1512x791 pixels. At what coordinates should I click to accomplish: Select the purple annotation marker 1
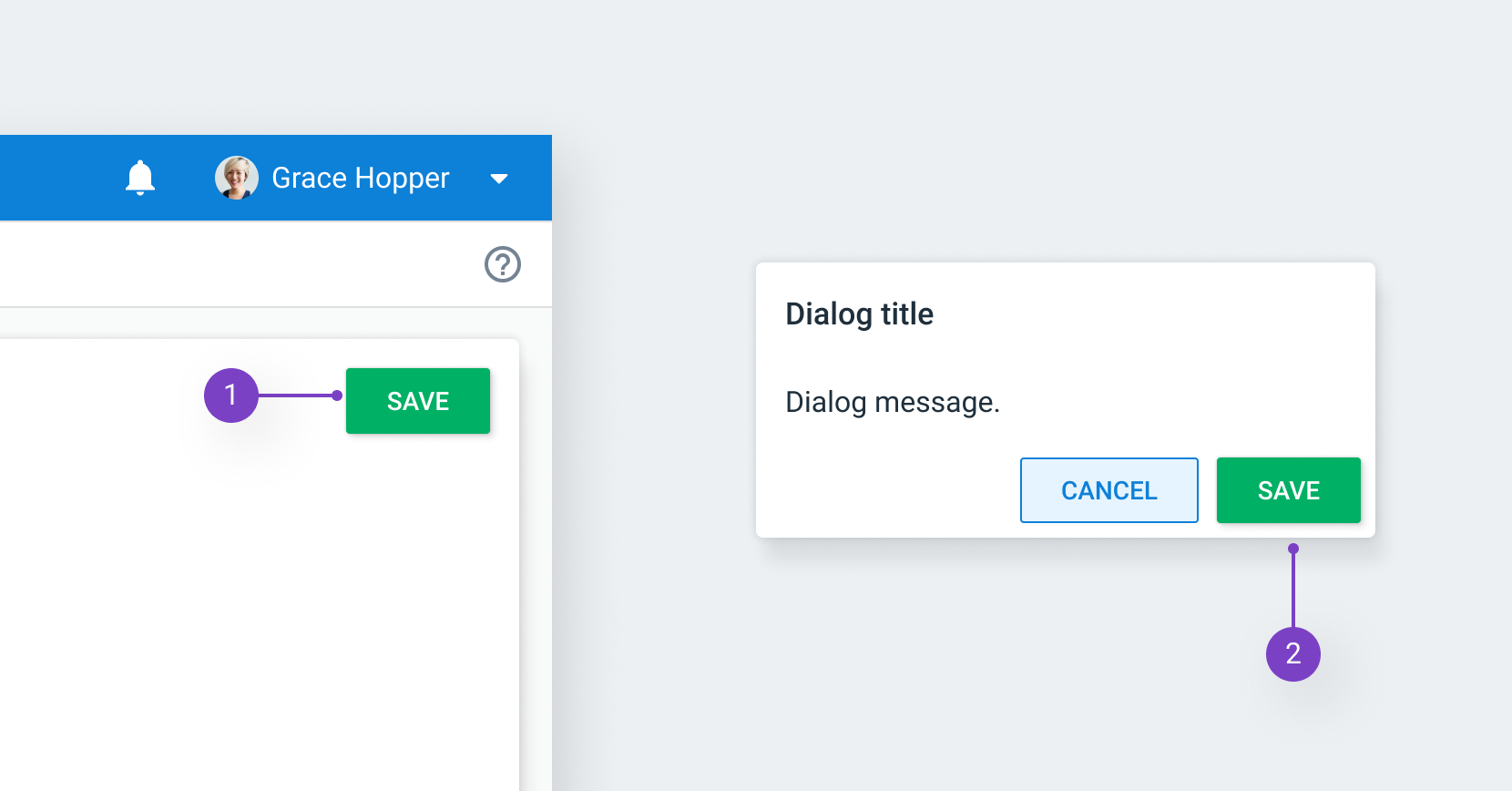231,395
